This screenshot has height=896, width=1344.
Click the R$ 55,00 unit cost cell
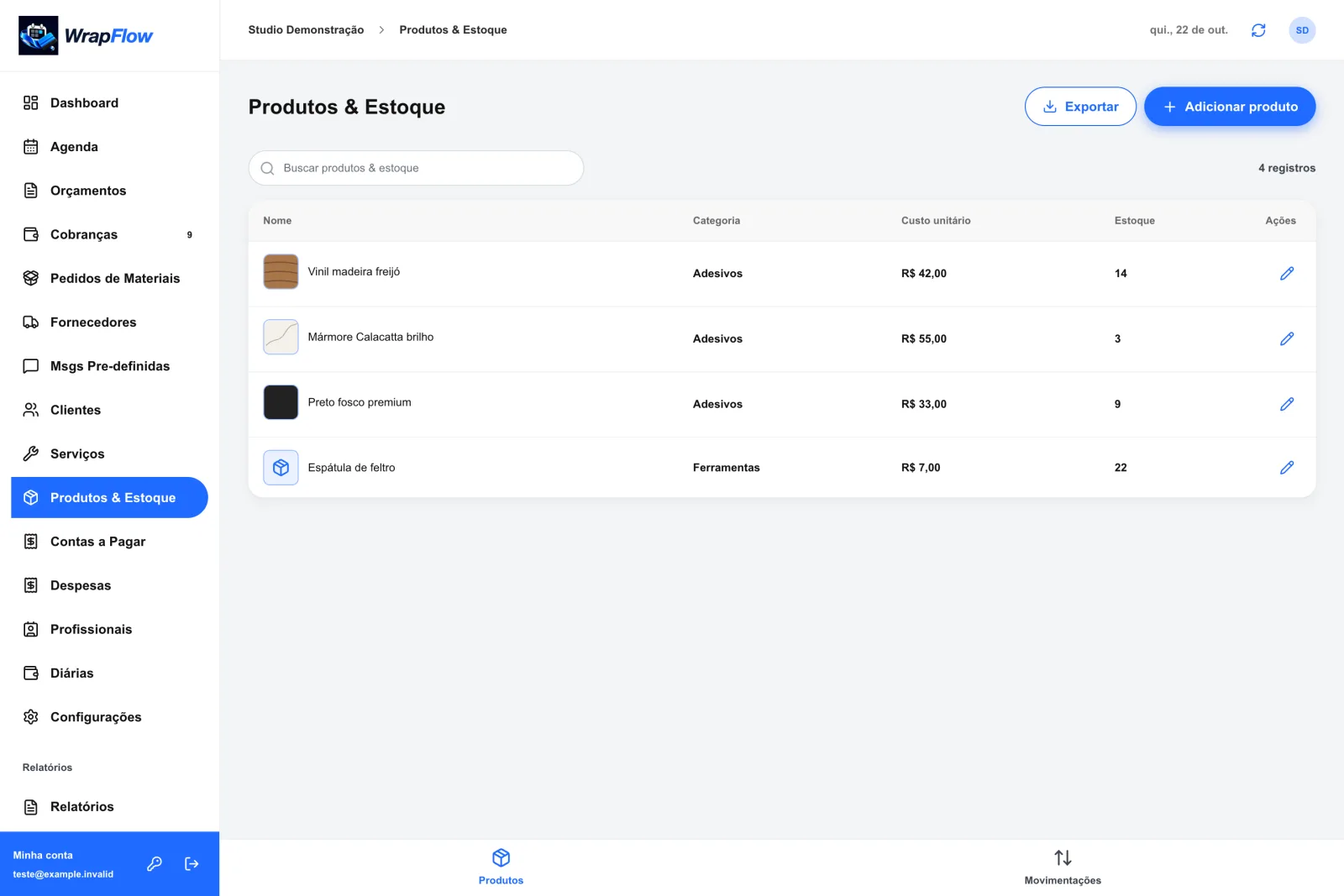point(924,339)
